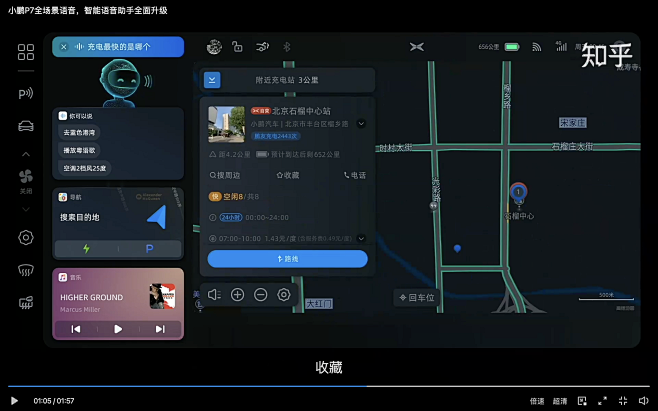Select suggestion 播放粤语歌
This screenshot has height=411, width=658.
point(79,150)
